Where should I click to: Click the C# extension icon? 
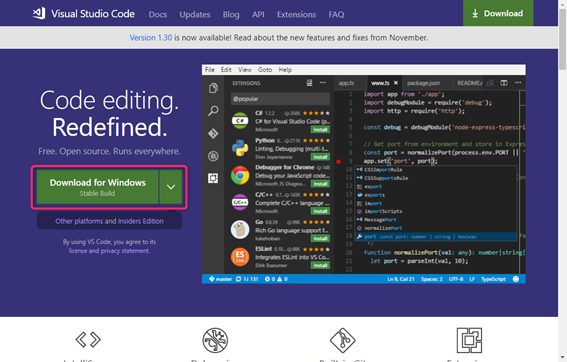pos(240,121)
